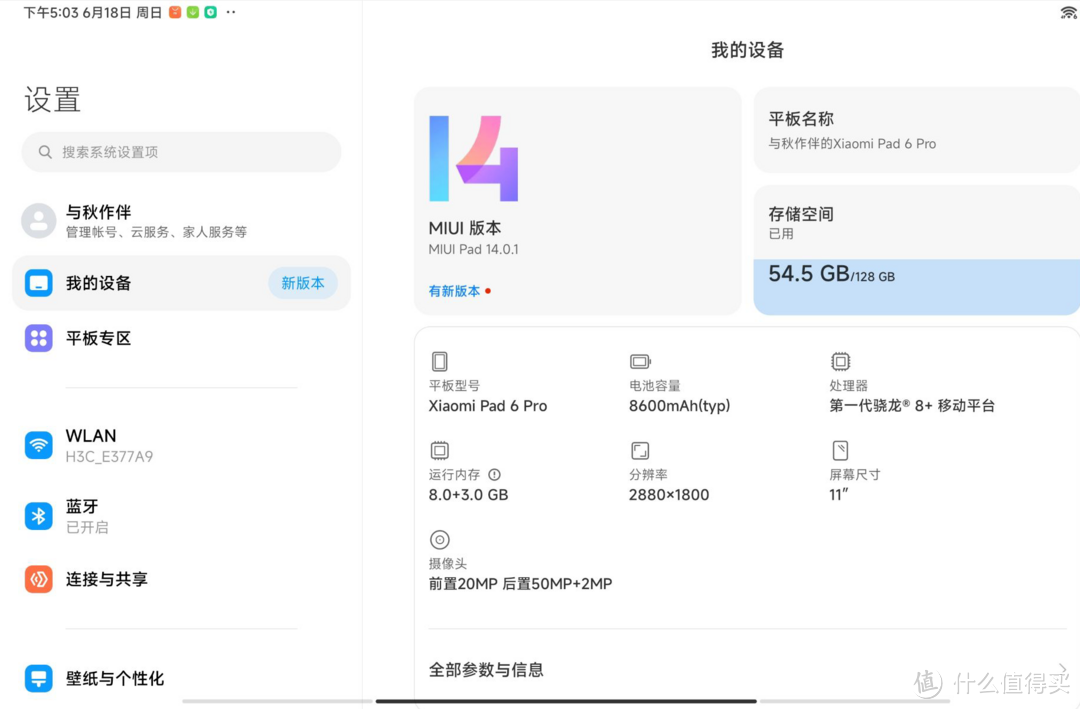Open 蓝牙 settings row
This screenshot has width=1080, height=709.
coord(181,516)
